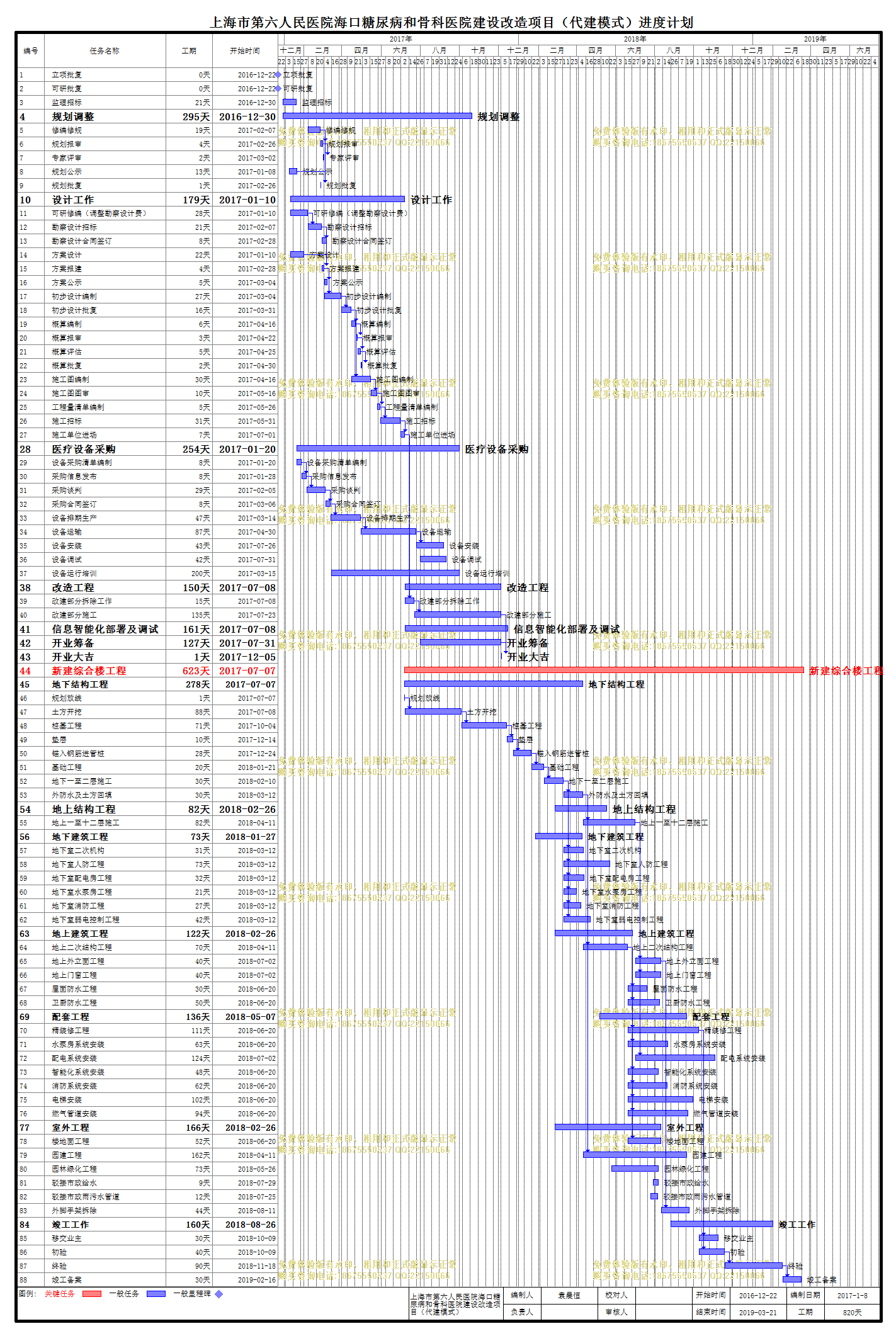The height and width of the screenshot is (1336, 896).
Task: Click the 2018年 timeline year header
Action: (635, 39)
